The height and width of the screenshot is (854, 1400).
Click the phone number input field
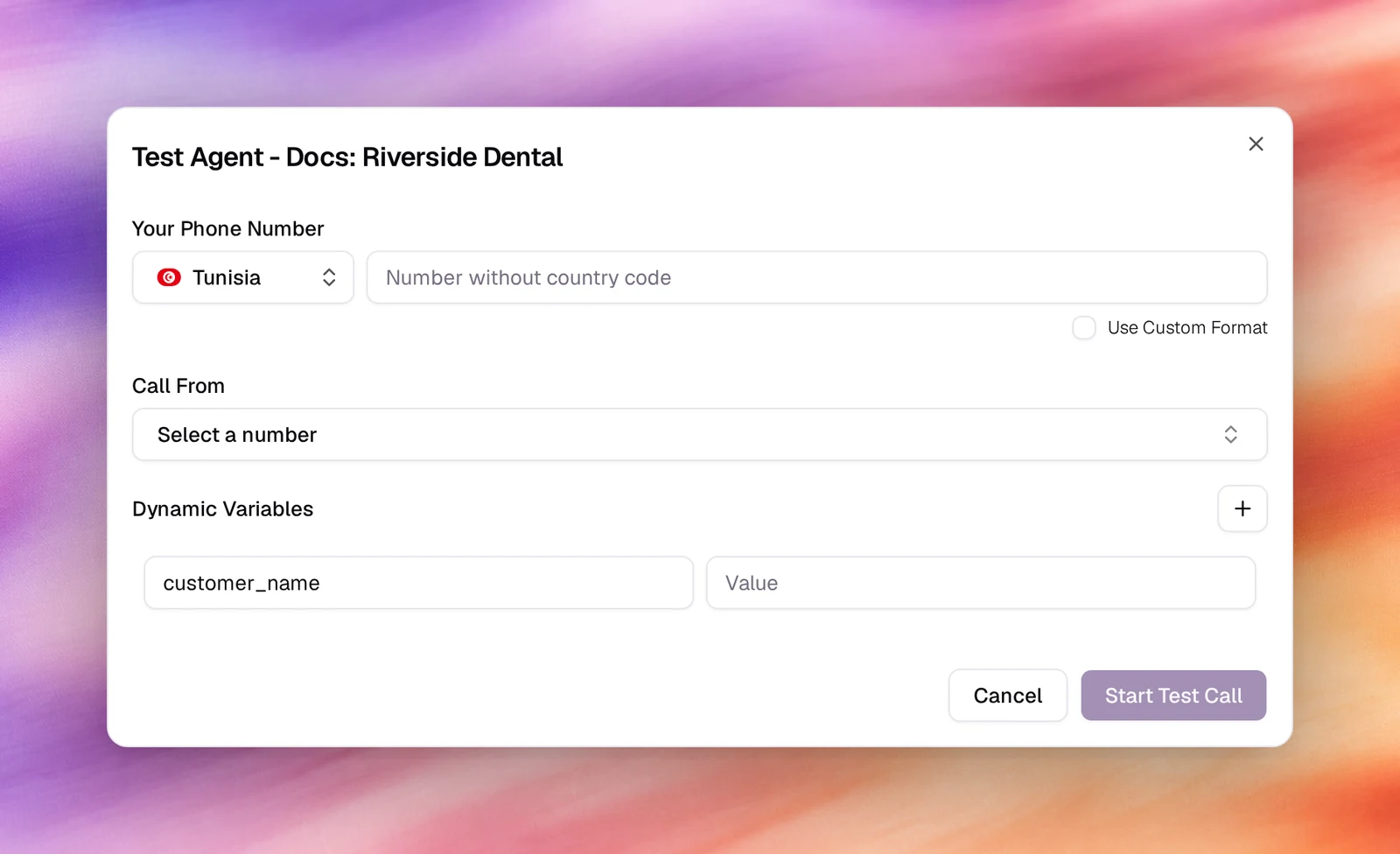[x=817, y=277]
